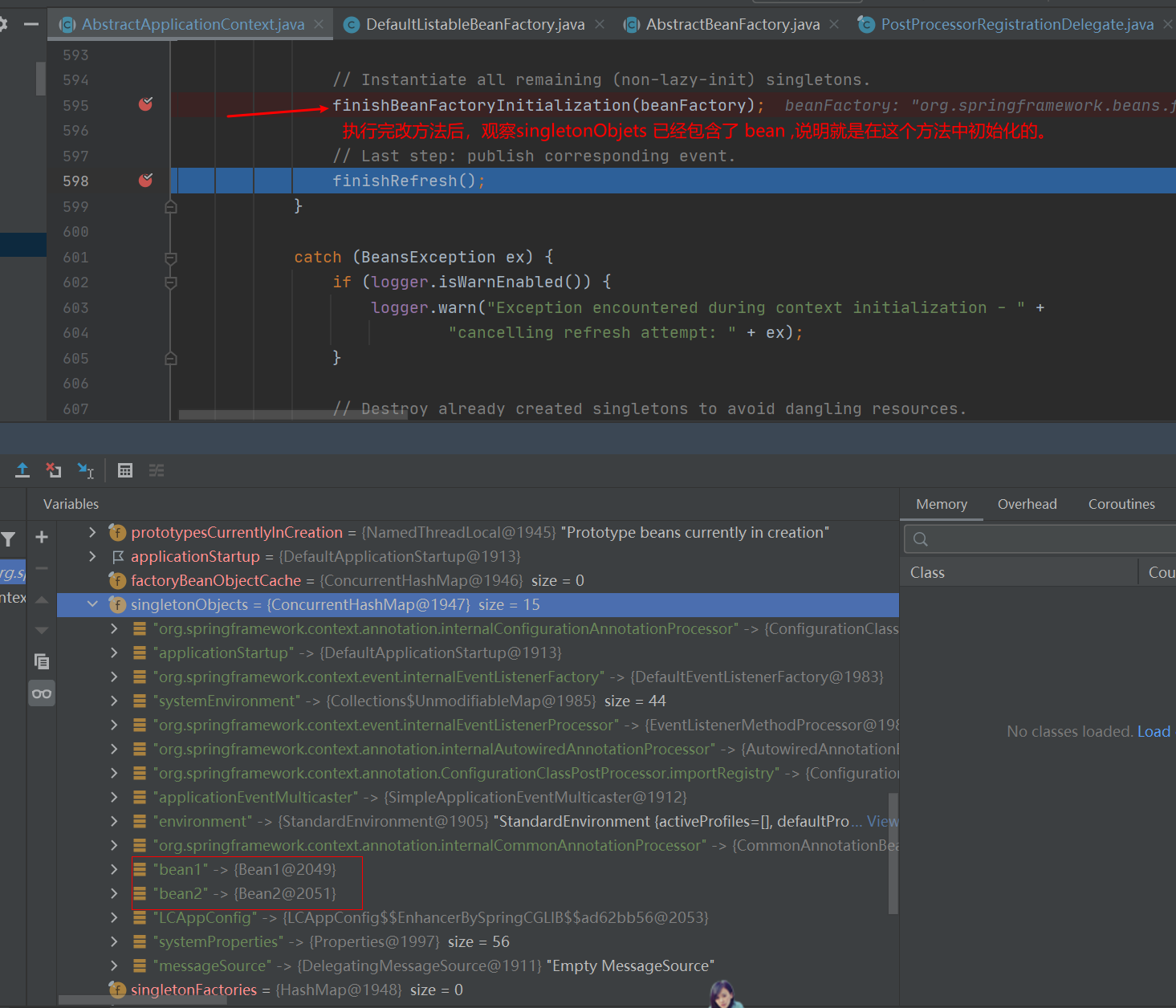Click the duplicate watch copy icon

tap(42, 661)
